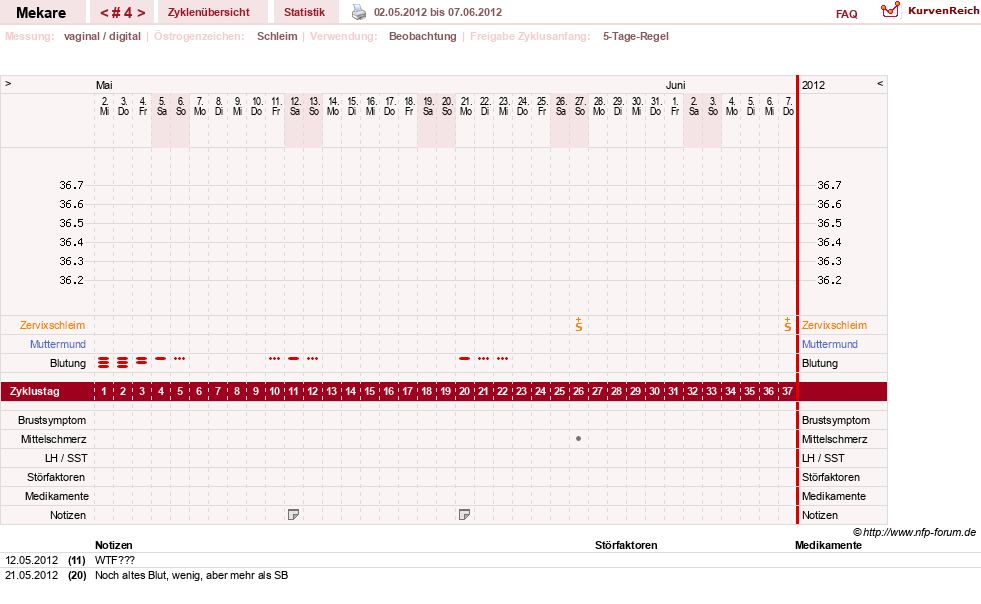981x604 pixels.
Task: Click light bleeding marker on cycle day 20
Action: tap(464, 359)
